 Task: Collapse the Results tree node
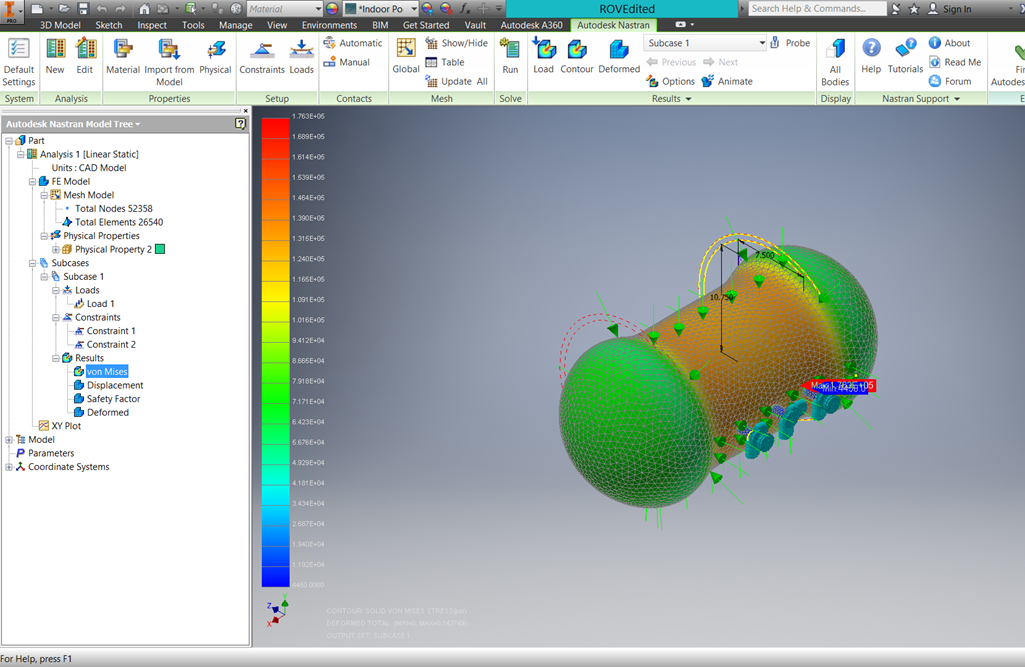coord(56,358)
